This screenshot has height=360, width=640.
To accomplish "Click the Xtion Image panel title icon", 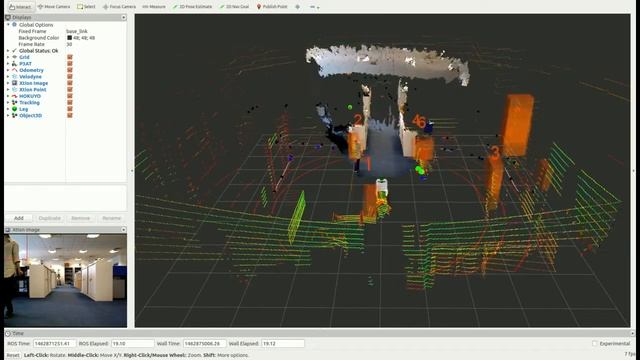I will click(x=8, y=230).
